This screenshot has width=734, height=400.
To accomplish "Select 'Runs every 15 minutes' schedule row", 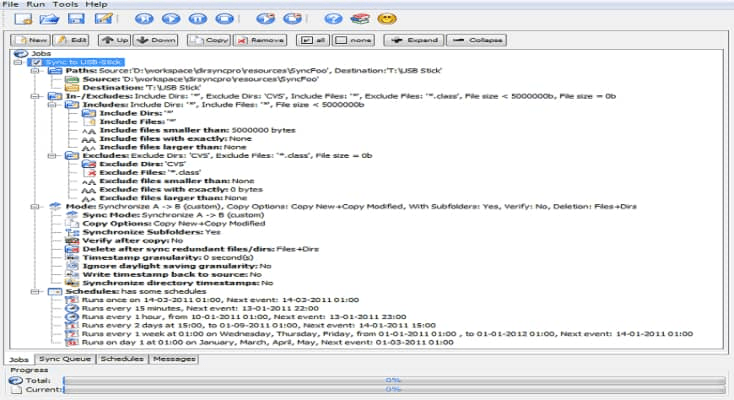I will [192, 309].
